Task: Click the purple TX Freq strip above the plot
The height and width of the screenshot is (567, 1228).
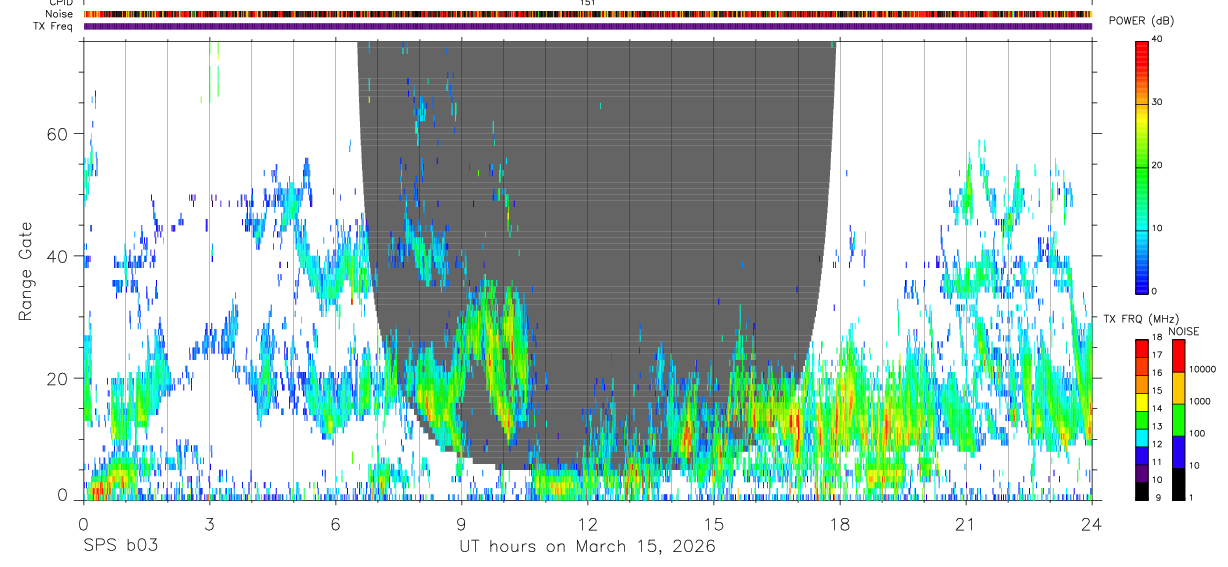Action: (587, 26)
